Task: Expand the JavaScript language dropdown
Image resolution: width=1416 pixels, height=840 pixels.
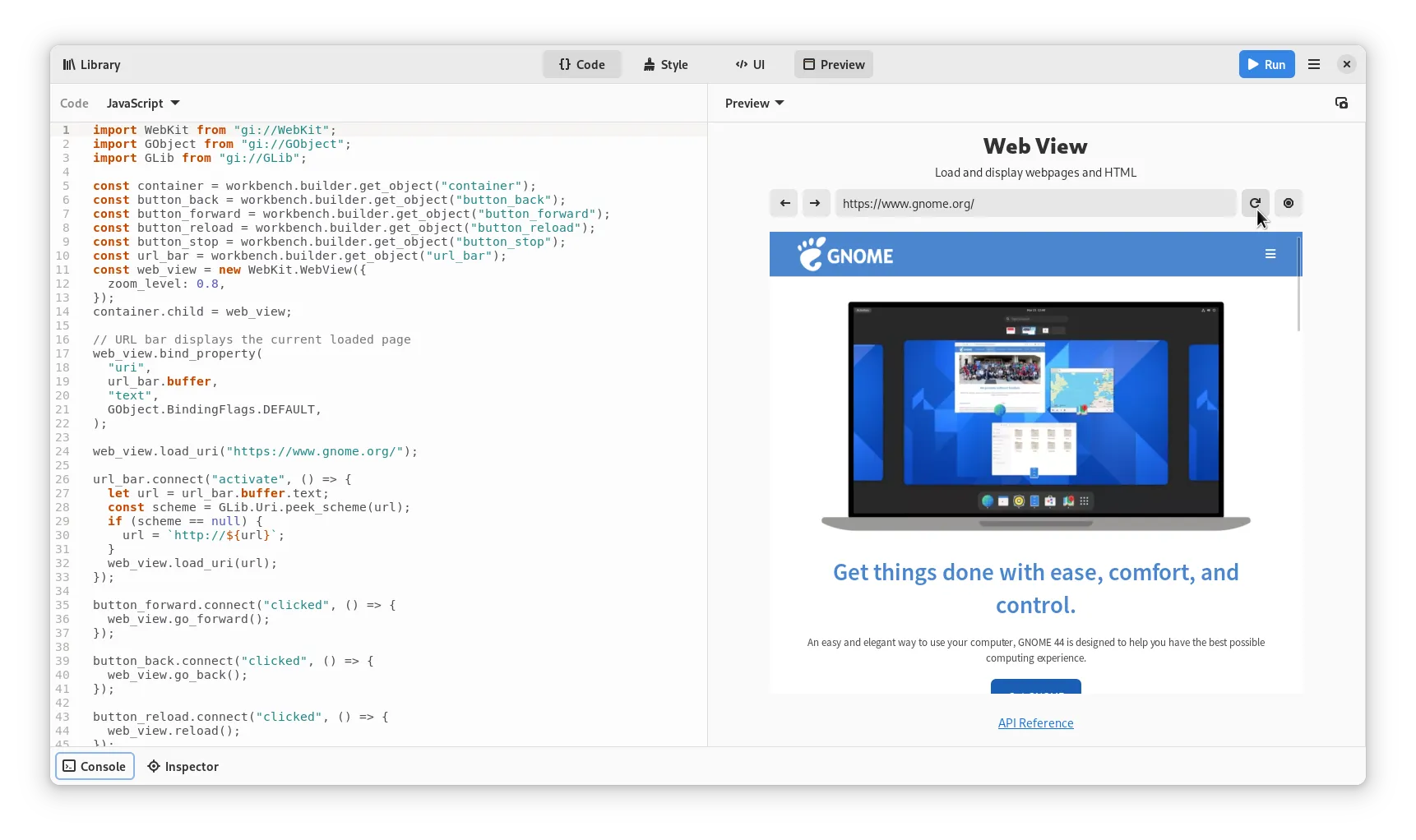Action: click(143, 103)
